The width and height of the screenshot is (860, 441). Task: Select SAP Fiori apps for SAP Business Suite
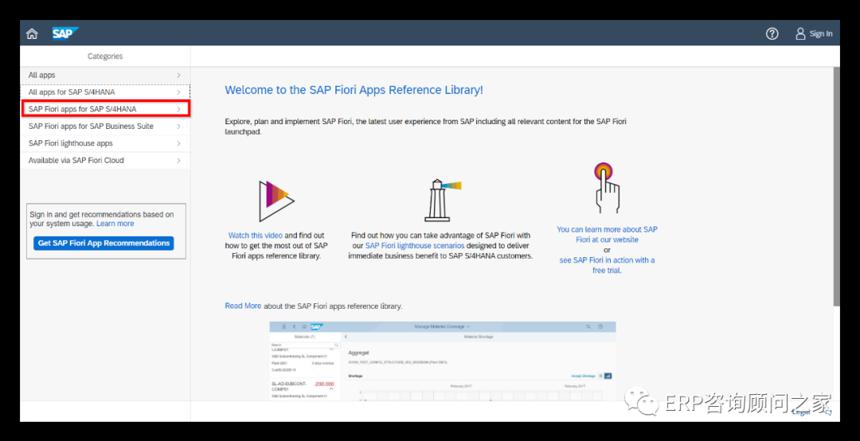tap(105, 126)
